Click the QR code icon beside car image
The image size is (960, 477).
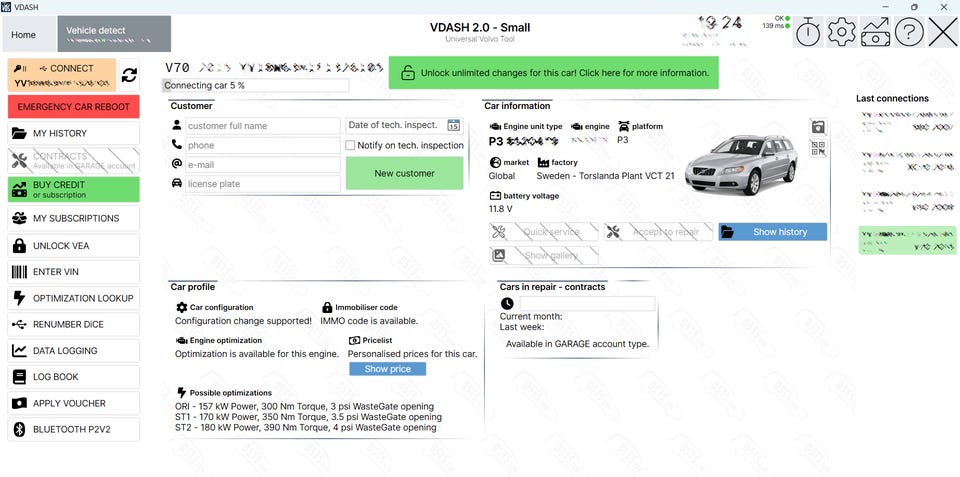pos(817,148)
